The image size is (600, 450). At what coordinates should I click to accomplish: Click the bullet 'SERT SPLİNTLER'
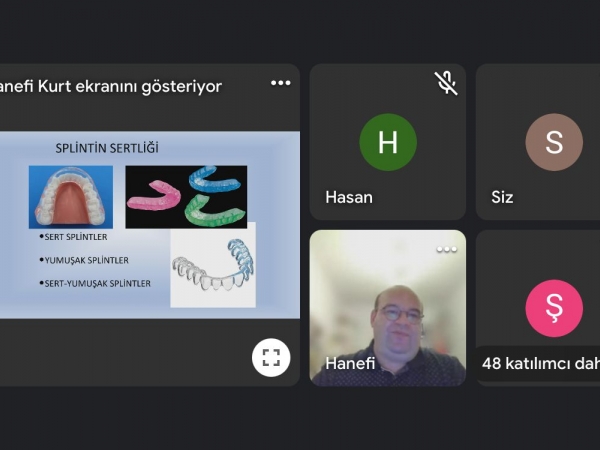pos(73,237)
